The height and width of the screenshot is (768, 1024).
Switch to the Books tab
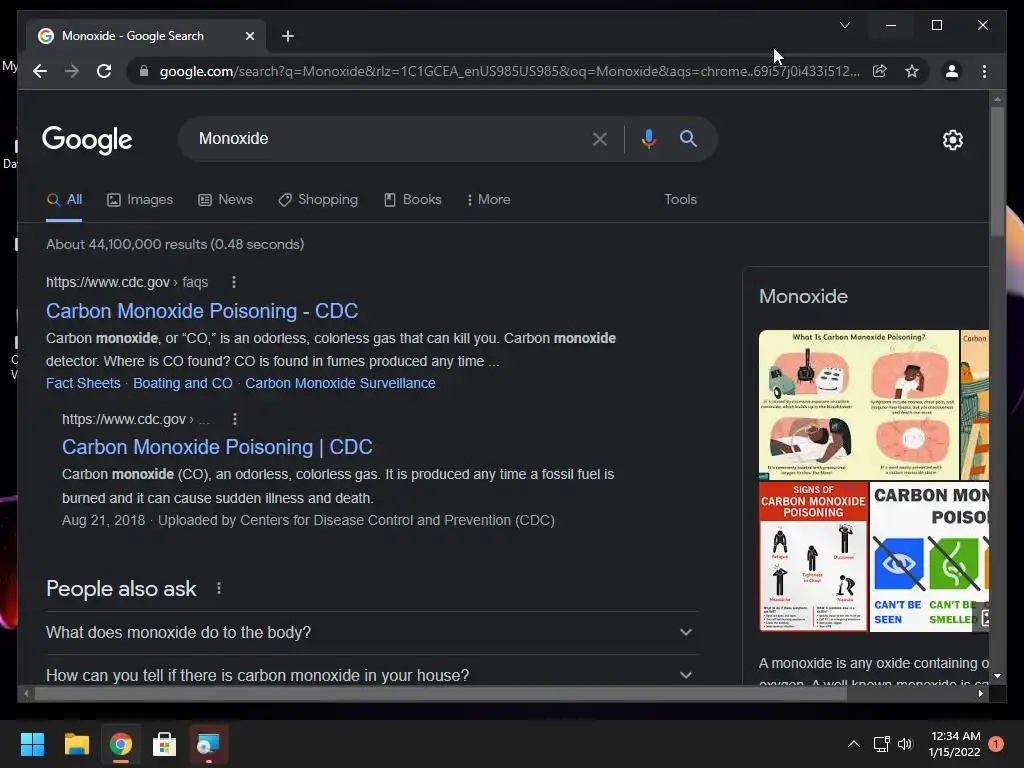[413, 200]
